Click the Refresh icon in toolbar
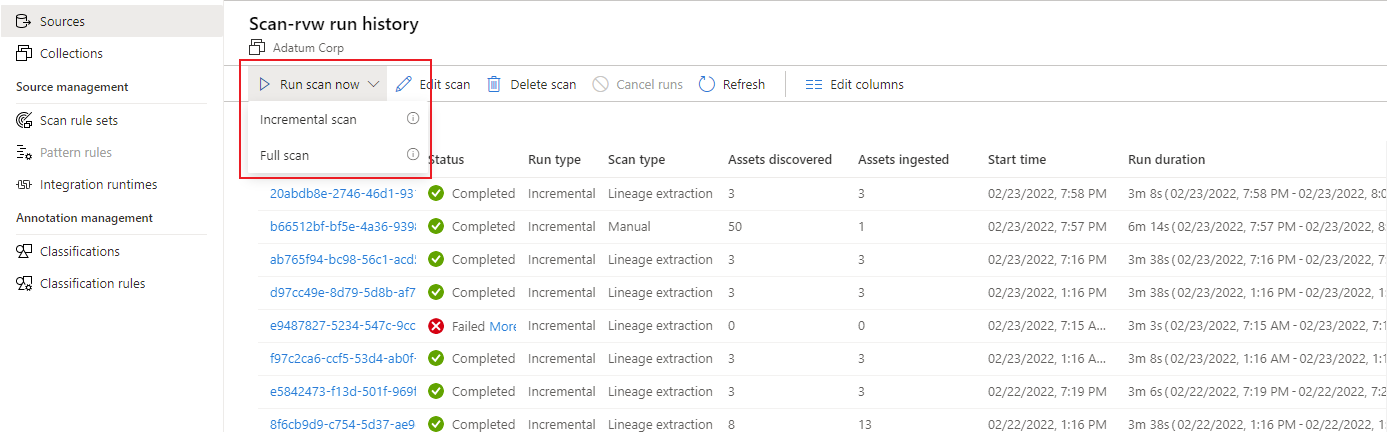Image resolution: width=1389 pixels, height=440 pixels. coord(707,84)
